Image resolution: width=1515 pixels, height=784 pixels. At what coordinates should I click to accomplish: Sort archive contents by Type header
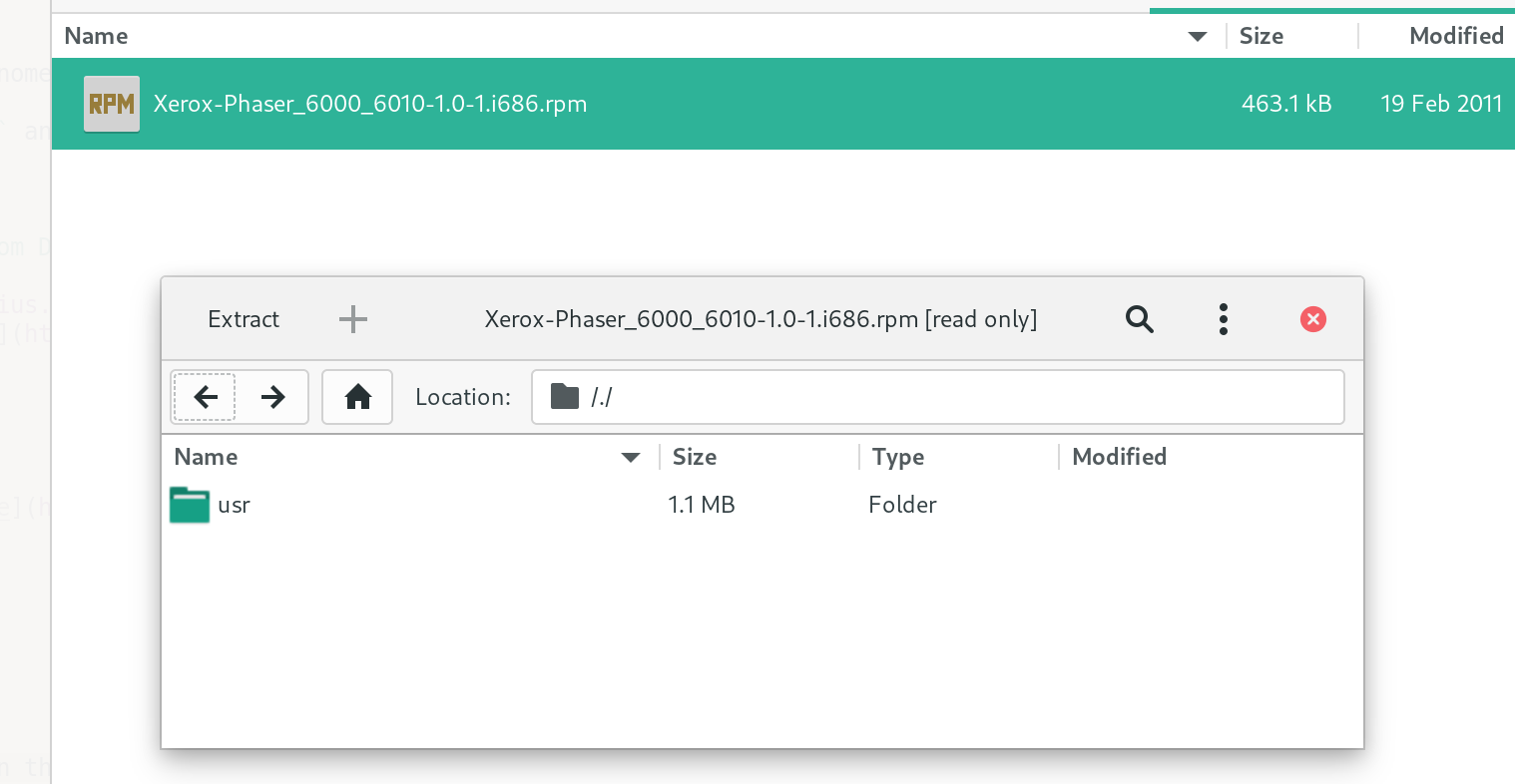(898, 457)
